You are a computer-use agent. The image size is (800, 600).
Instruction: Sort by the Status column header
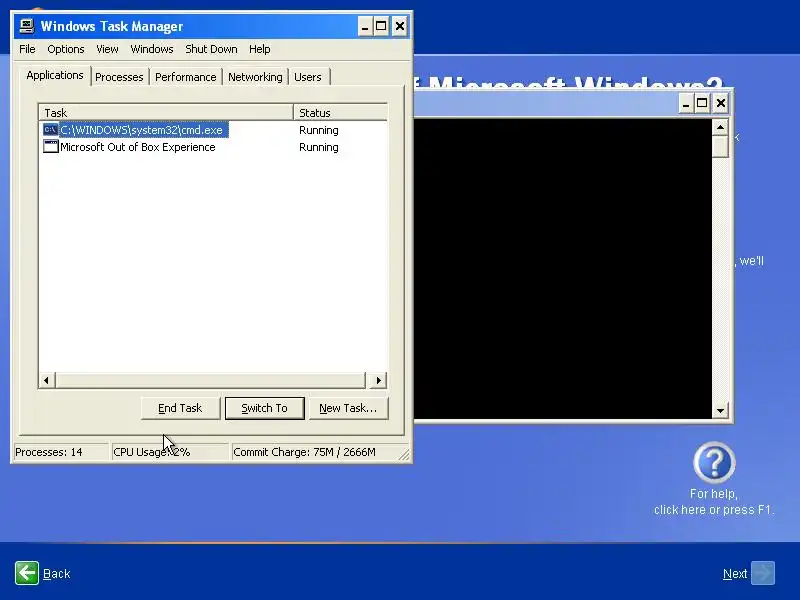coord(340,112)
